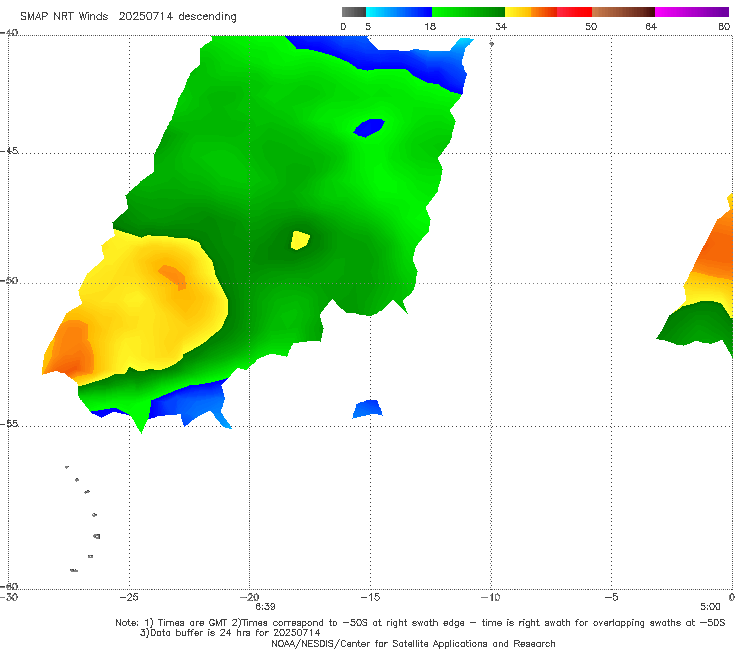Click the NOAA/NESDIS credit line
Image resolution: width=740 pixels, height=650 pixels.
coord(413,643)
